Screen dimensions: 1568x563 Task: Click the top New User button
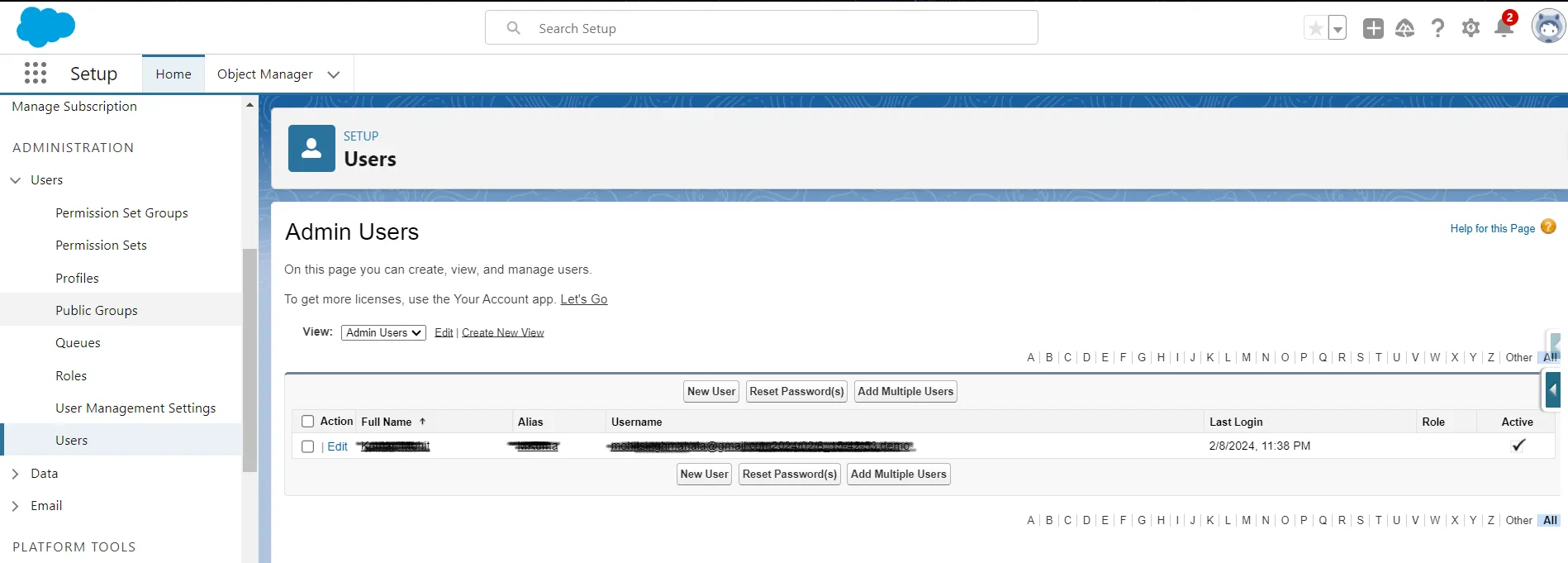[x=710, y=392]
